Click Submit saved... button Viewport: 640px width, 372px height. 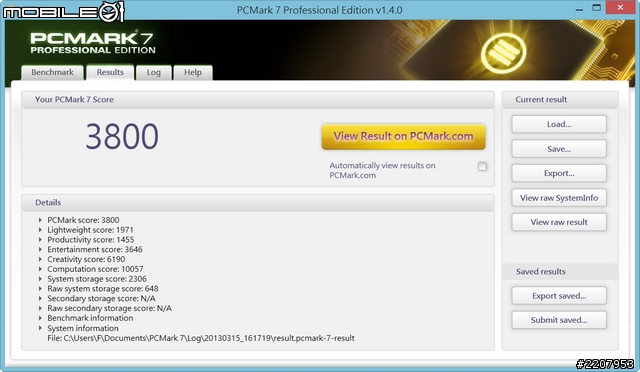tap(559, 320)
